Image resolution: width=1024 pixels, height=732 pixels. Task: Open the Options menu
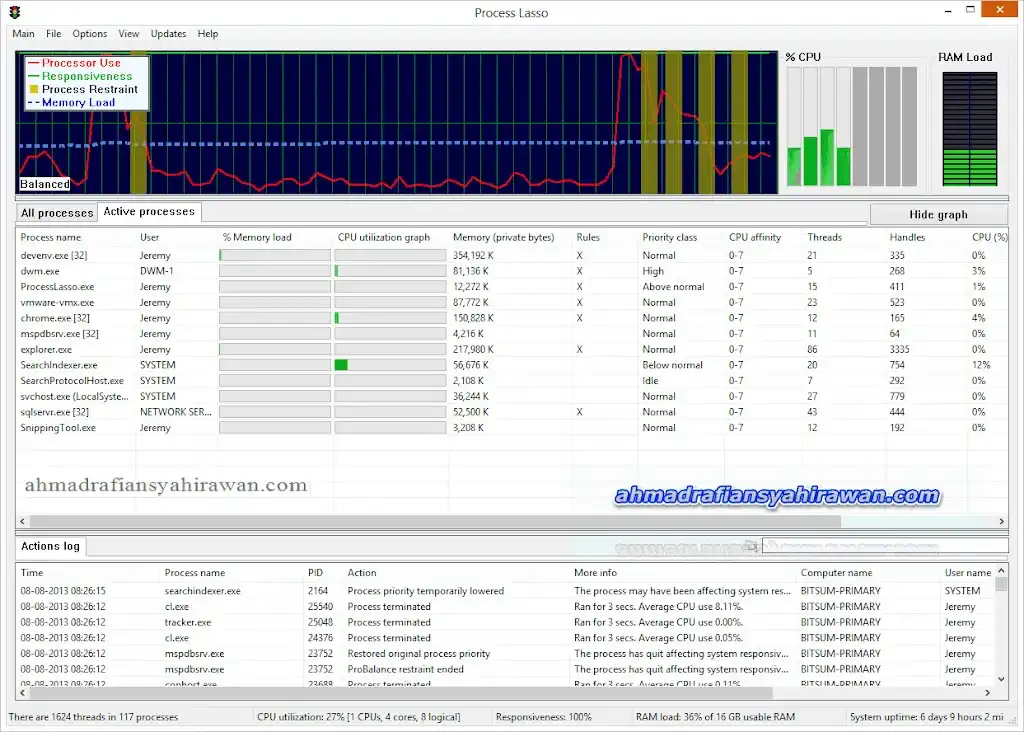[90, 34]
